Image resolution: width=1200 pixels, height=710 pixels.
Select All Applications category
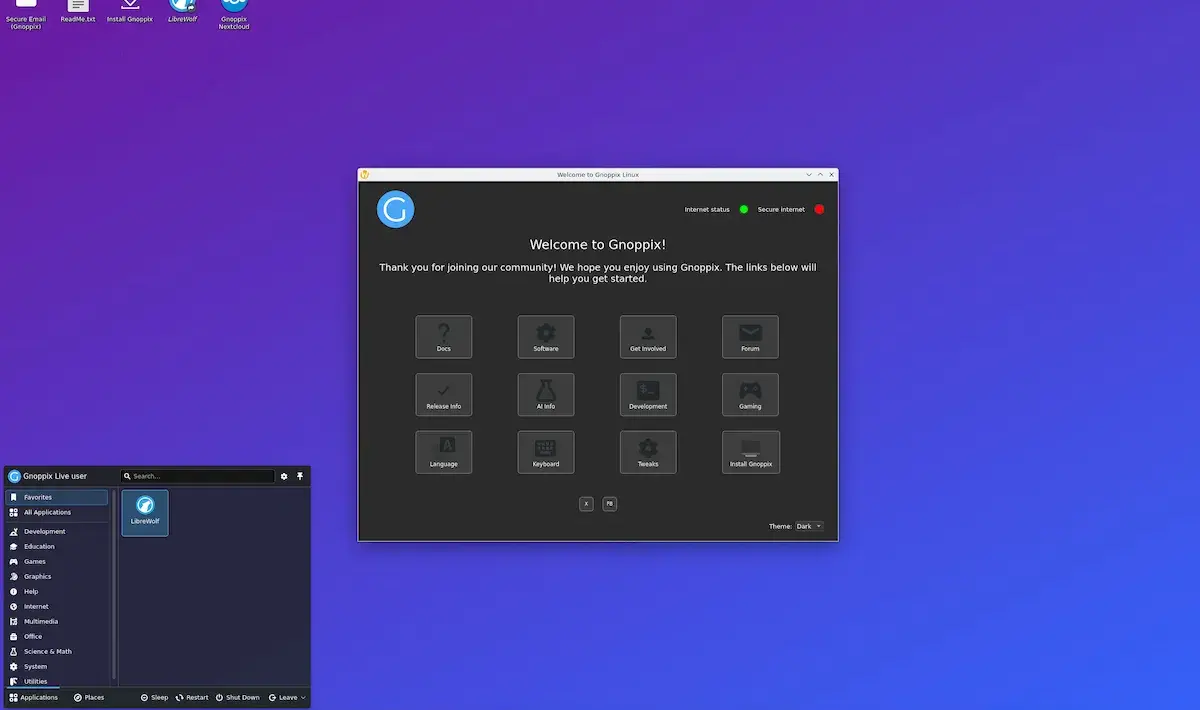56,512
